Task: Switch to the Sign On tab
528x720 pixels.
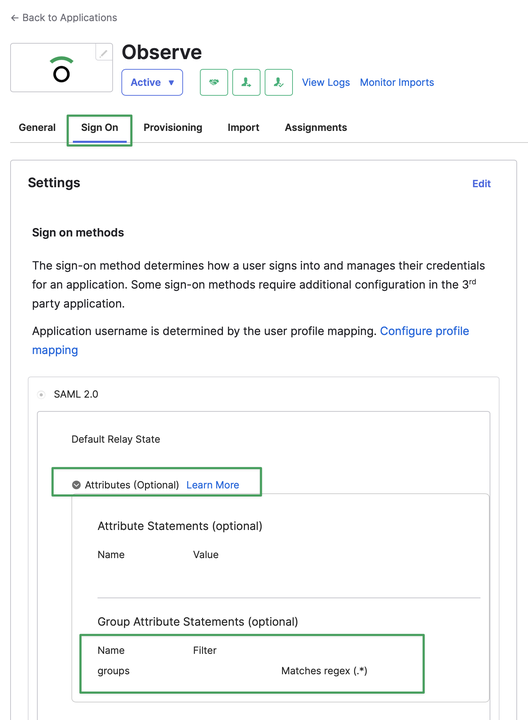Action: pyautogui.click(x=100, y=128)
